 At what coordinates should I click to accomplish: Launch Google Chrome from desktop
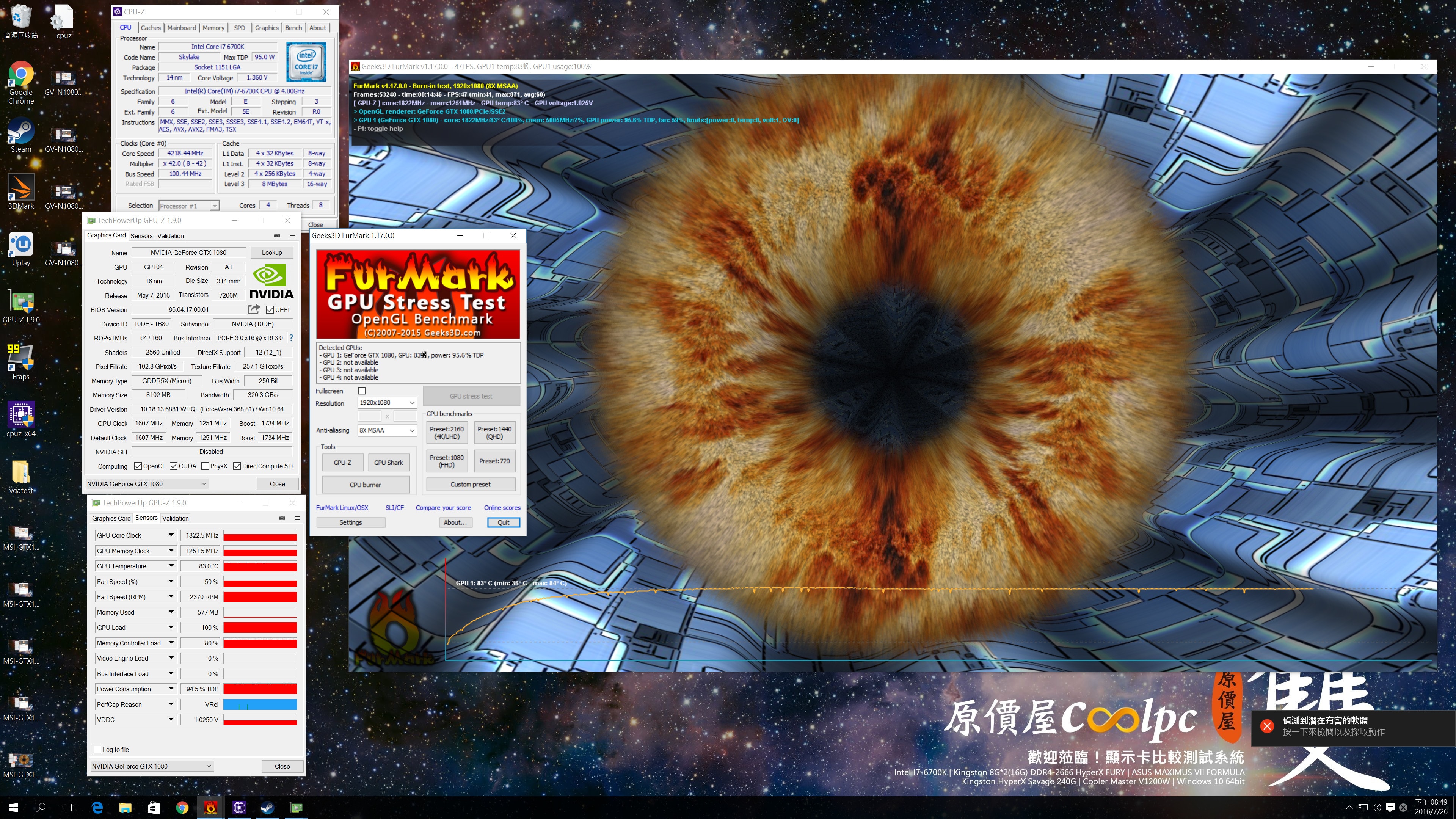[x=21, y=82]
